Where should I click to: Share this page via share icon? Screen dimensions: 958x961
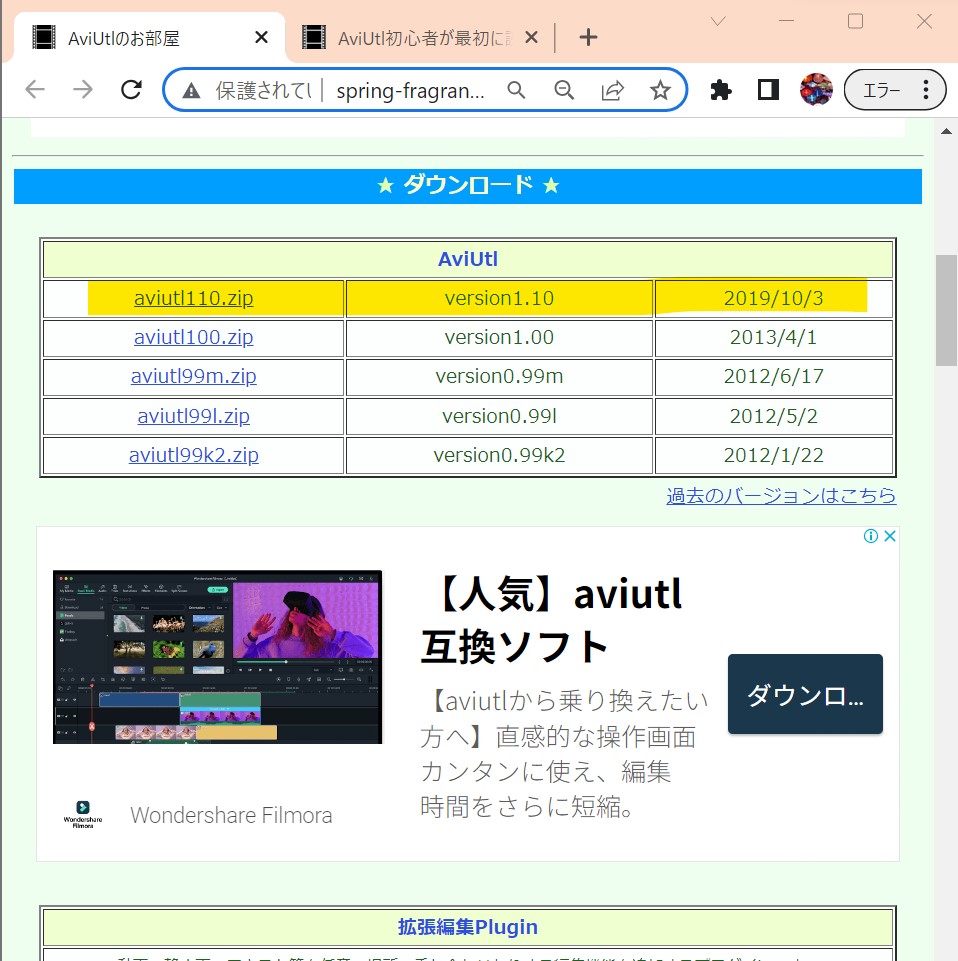(x=612, y=91)
